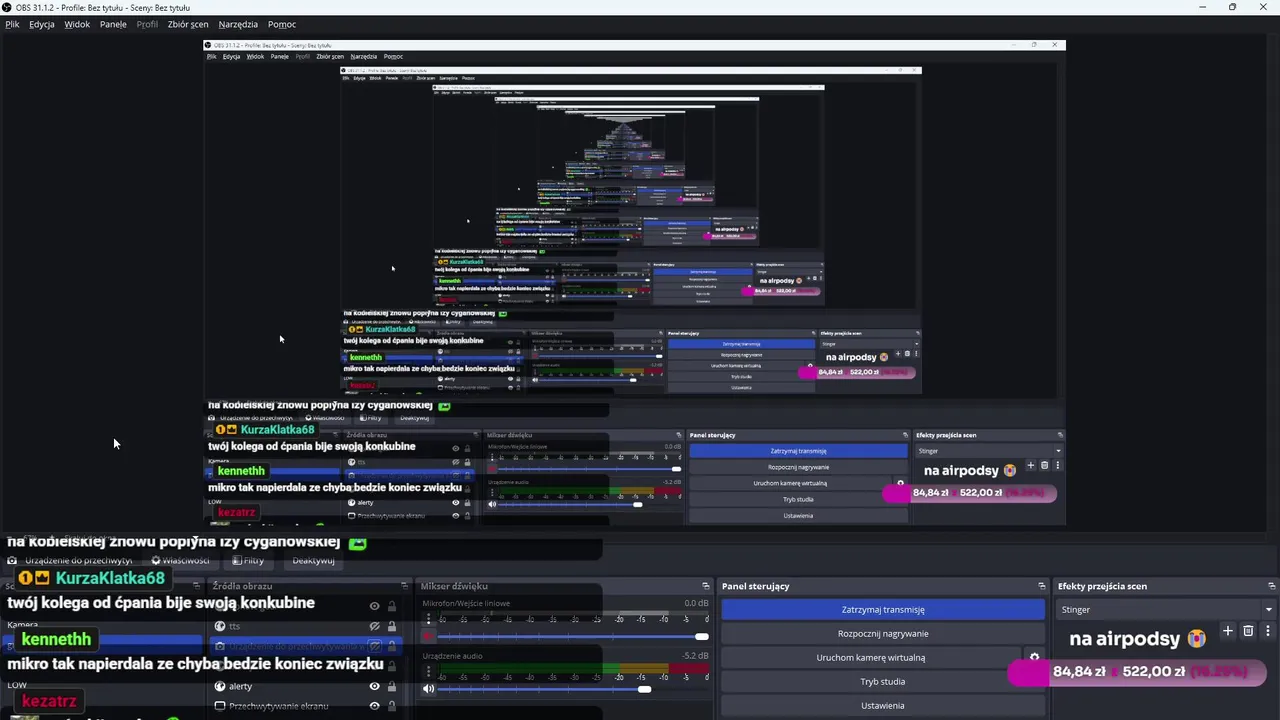This screenshot has width=1280, height=720.
Task: Adjust the Urządzenie audio volume slider
Action: click(x=573, y=689)
